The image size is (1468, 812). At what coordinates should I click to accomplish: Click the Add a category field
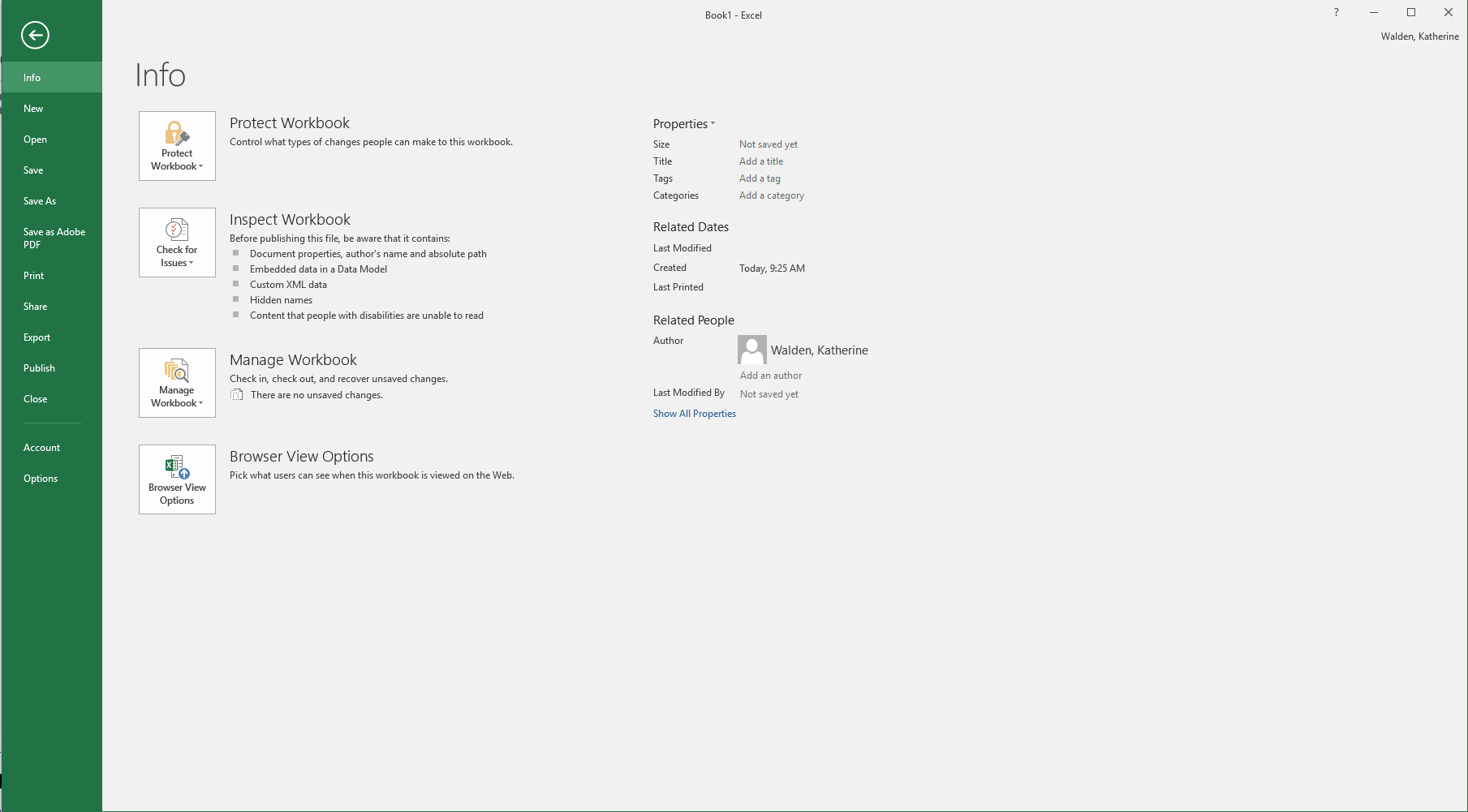point(771,195)
